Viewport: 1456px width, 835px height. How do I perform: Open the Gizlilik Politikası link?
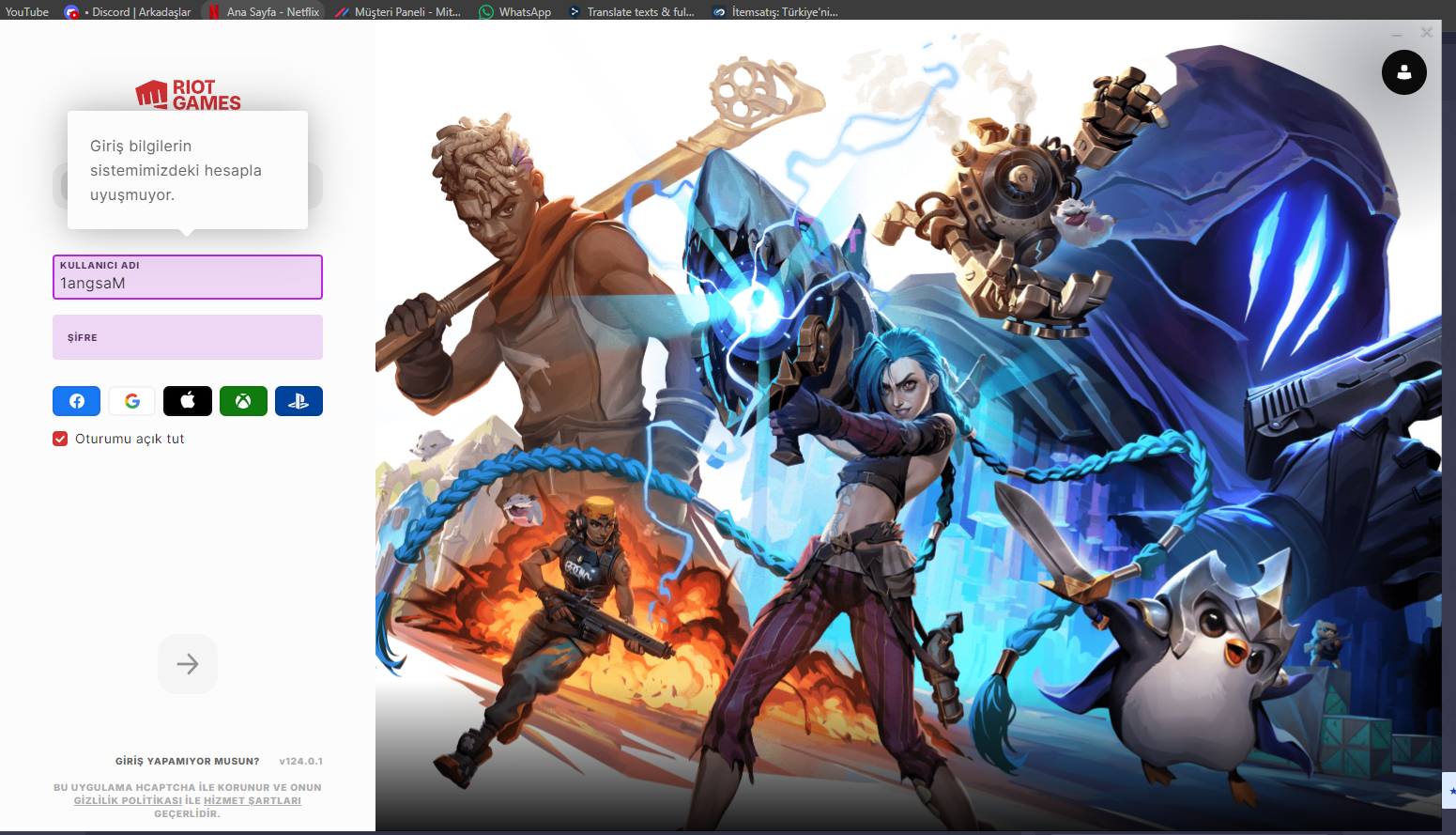click(128, 800)
